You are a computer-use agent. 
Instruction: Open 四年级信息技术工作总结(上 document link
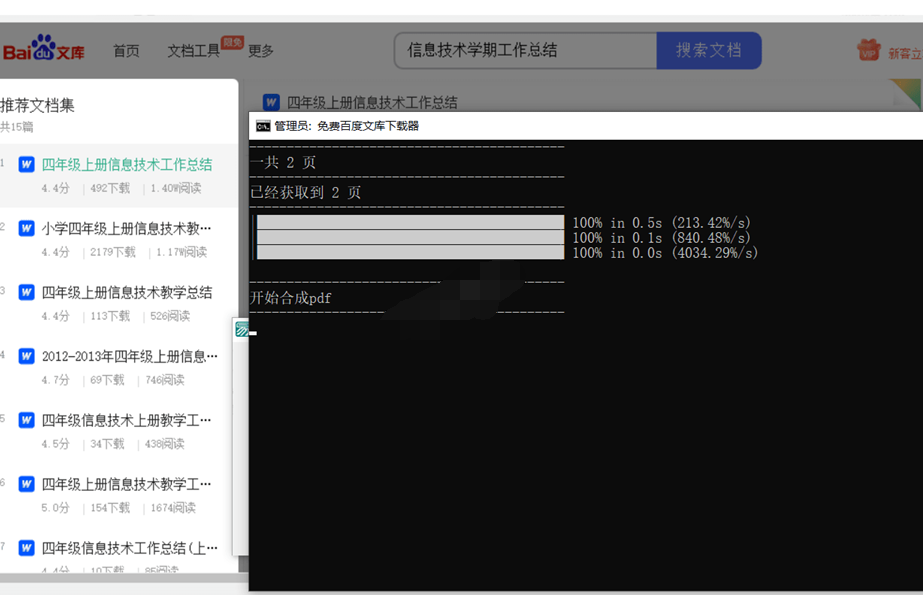click(126, 548)
